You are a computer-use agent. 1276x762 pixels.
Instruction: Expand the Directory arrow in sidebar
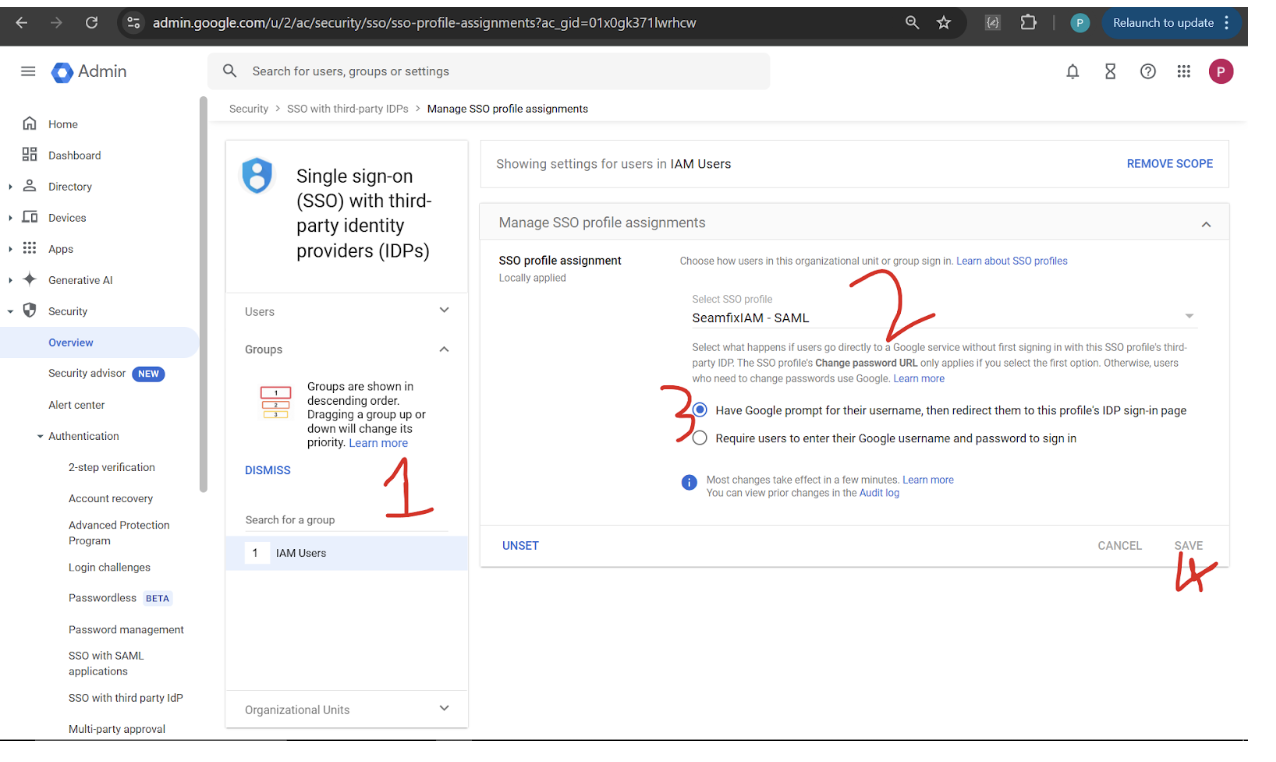click(x=10, y=186)
